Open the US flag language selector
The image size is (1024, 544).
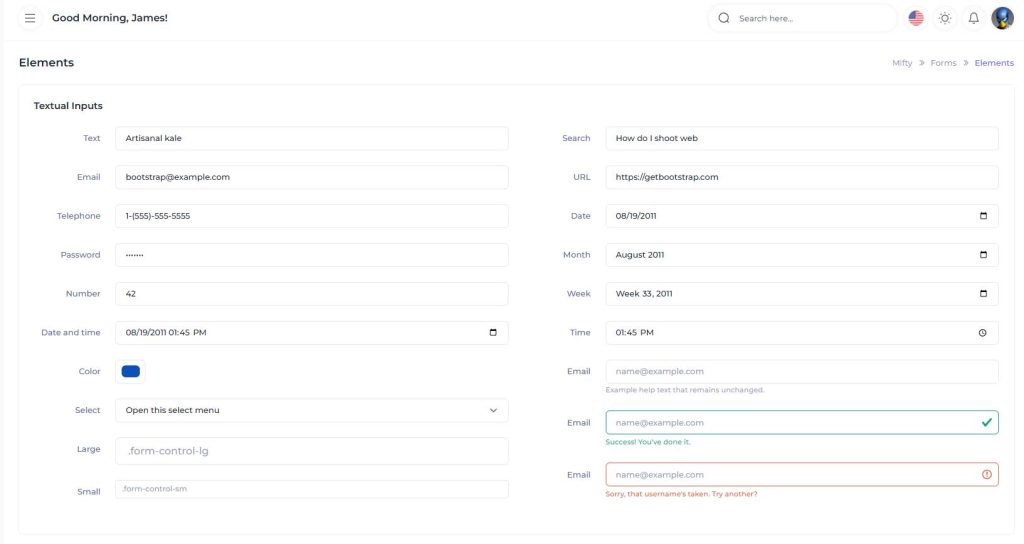[x=915, y=18]
